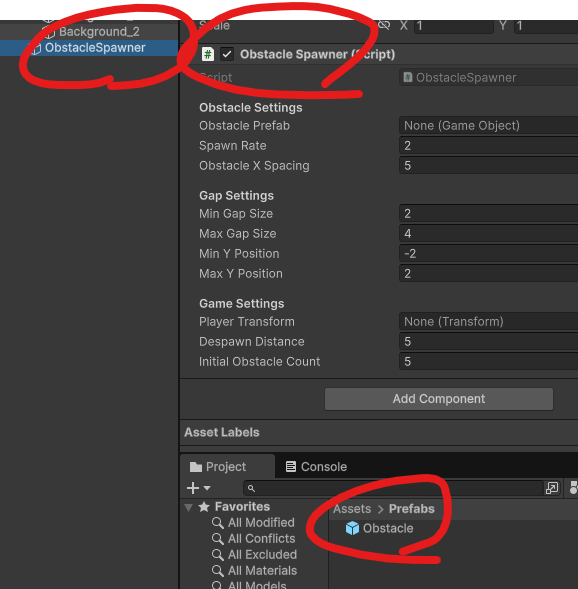Click the blue Obstacle prefab cube icon
Image resolution: width=578 pixels, height=589 pixels.
pyautogui.click(x=352, y=528)
